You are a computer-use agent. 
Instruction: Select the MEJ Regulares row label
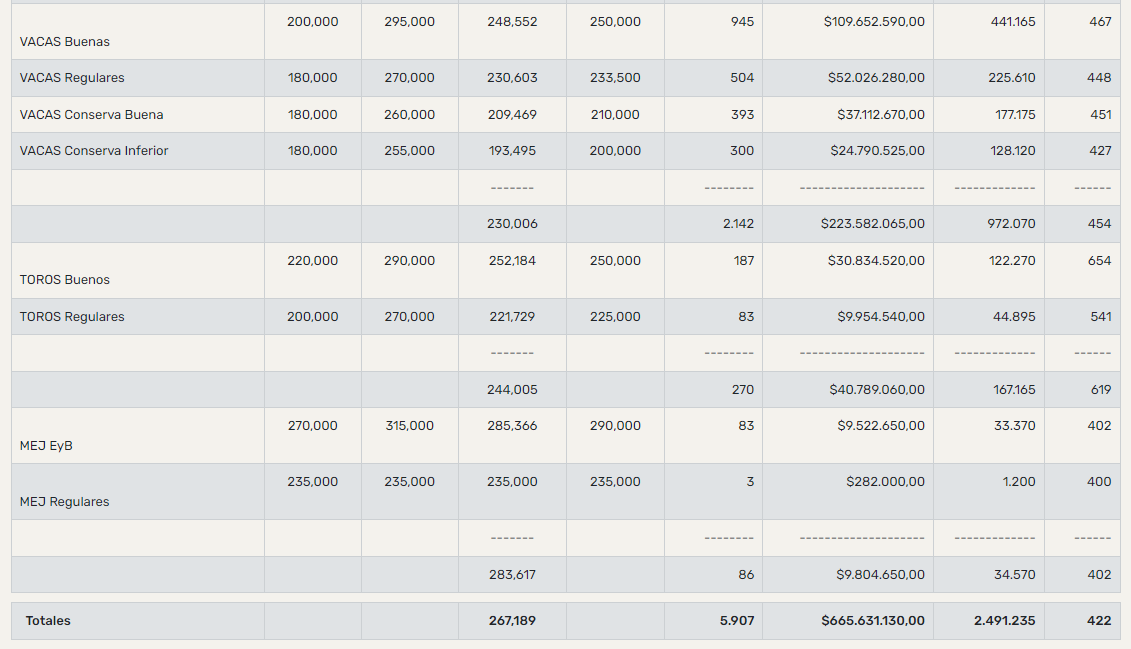[x=65, y=502]
